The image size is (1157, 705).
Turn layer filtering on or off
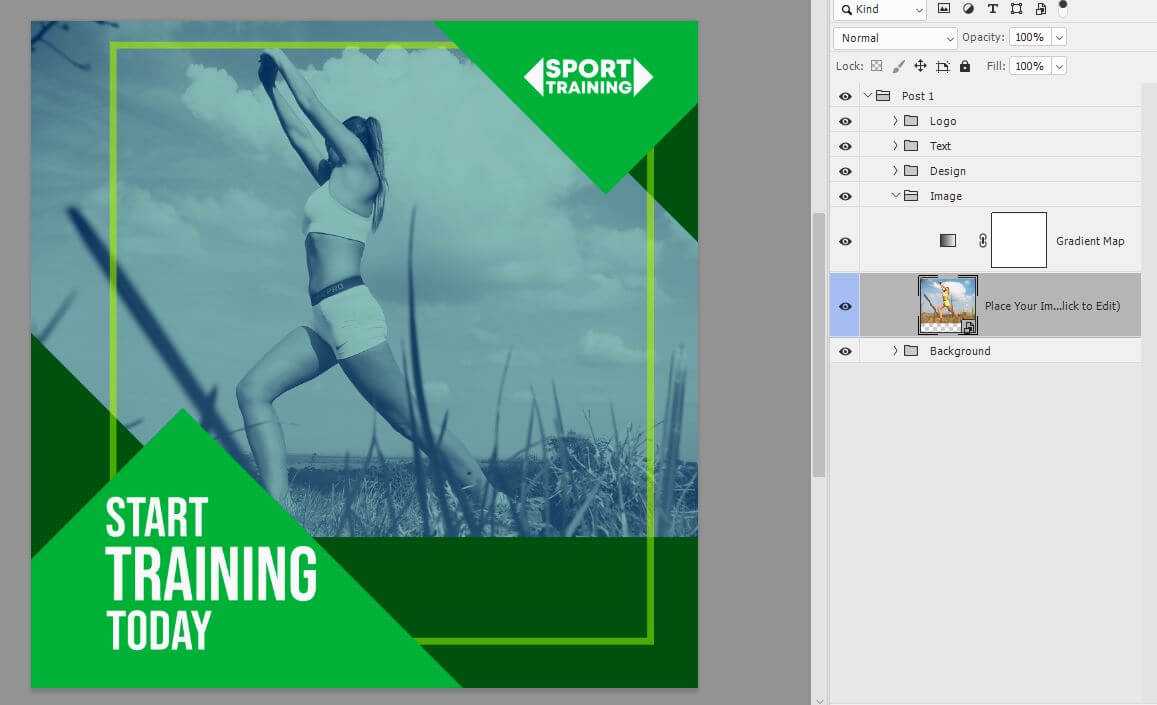(x=1063, y=8)
